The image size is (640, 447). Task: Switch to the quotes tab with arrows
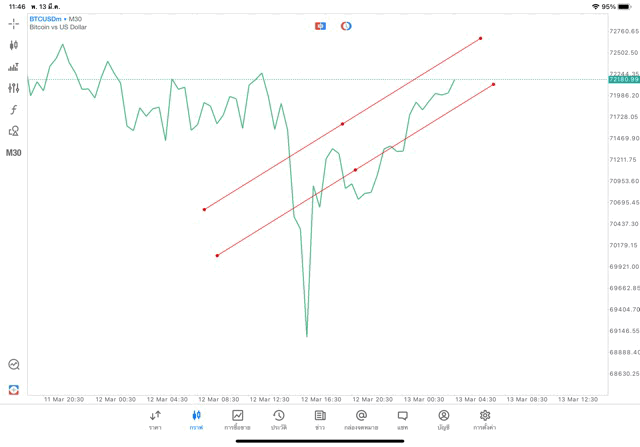point(155,420)
